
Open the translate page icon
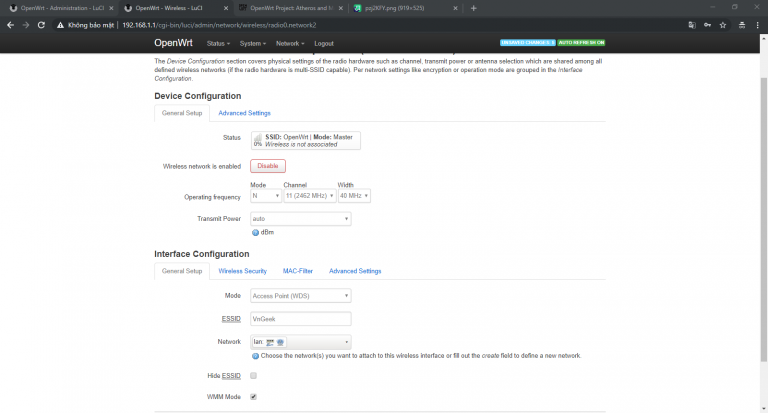(x=692, y=25)
